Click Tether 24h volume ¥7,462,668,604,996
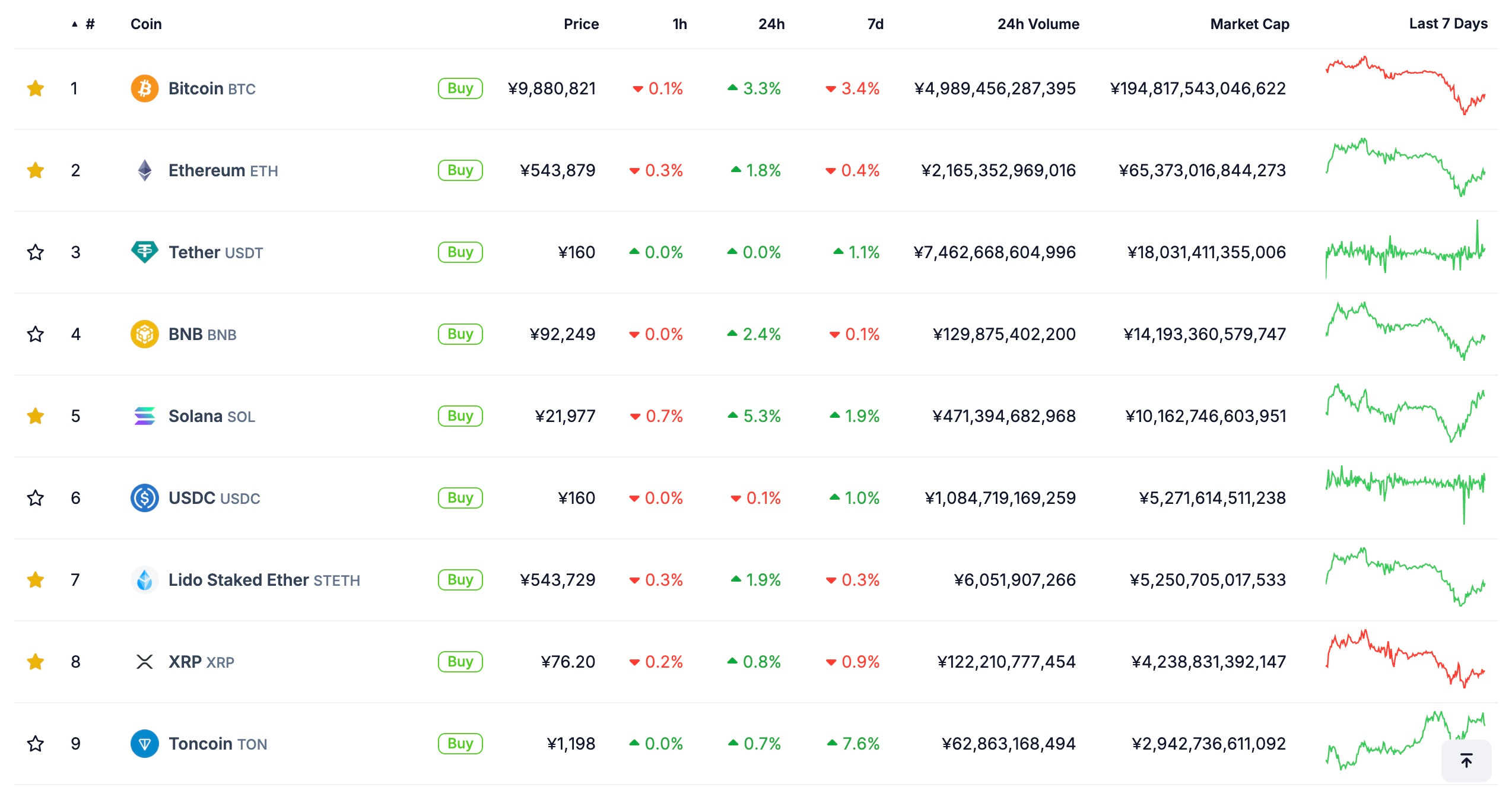Image resolution: width=1512 pixels, height=787 pixels. click(x=995, y=252)
